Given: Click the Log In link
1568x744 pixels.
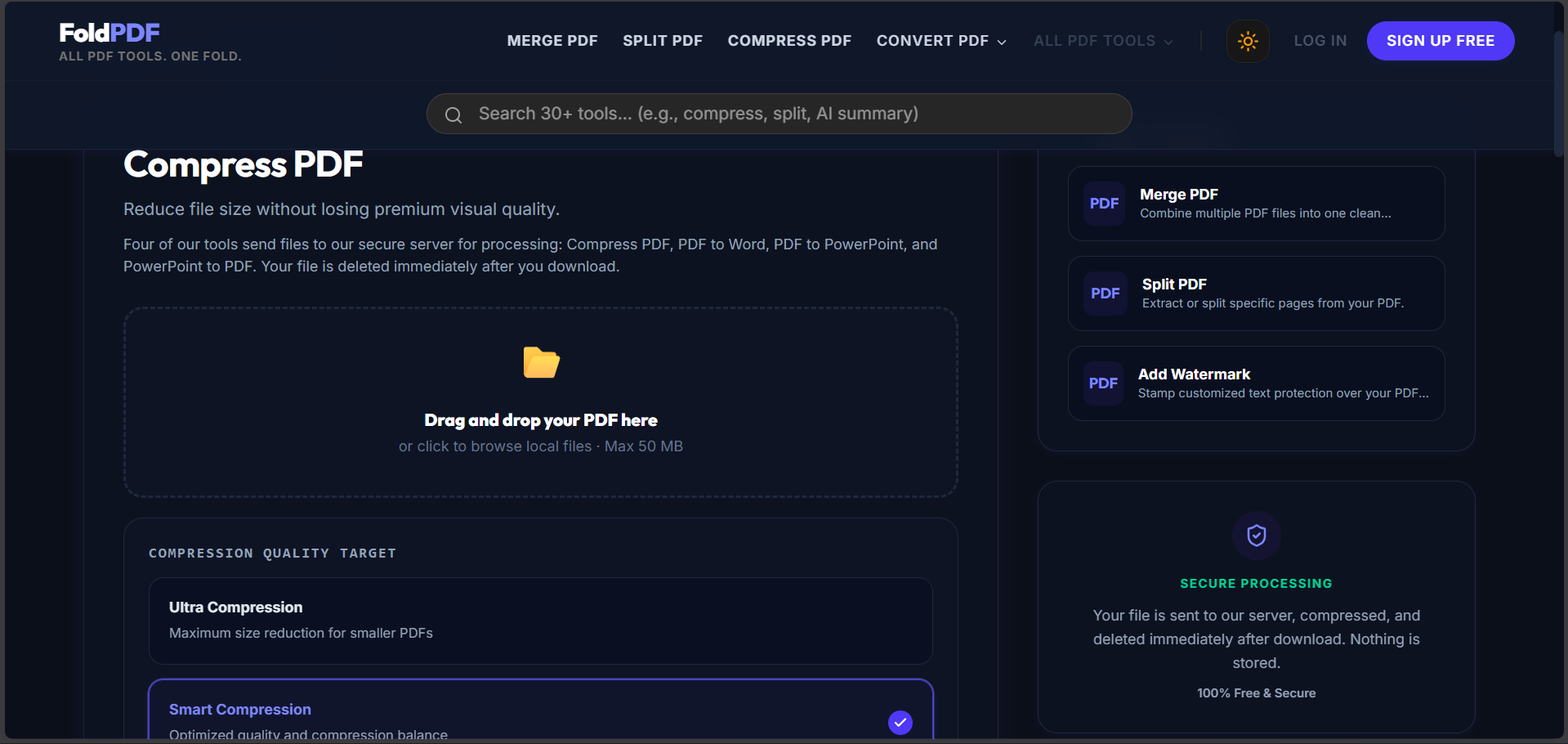Looking at the screenshot, I should pyautogui.click(x=1320, y=41).
